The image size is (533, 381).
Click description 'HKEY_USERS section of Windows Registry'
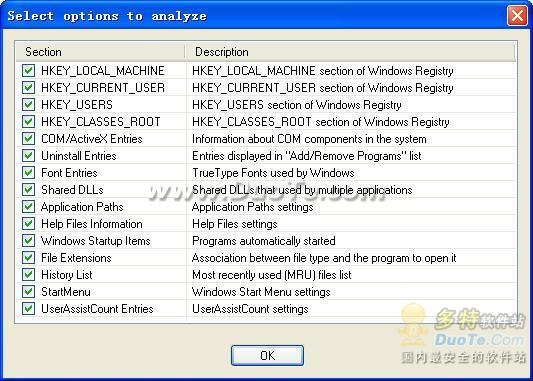pos(297,105)
